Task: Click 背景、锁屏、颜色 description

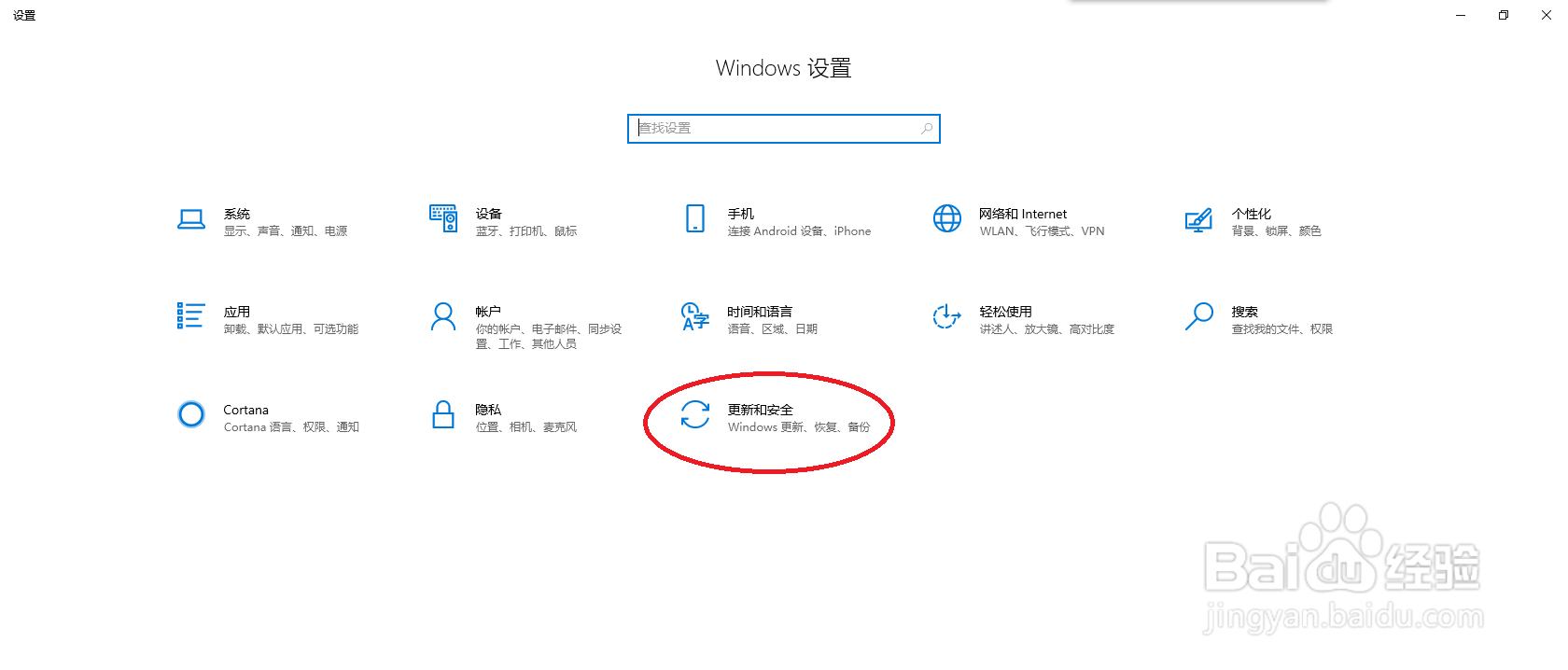Action: (x=1276, y=231)
